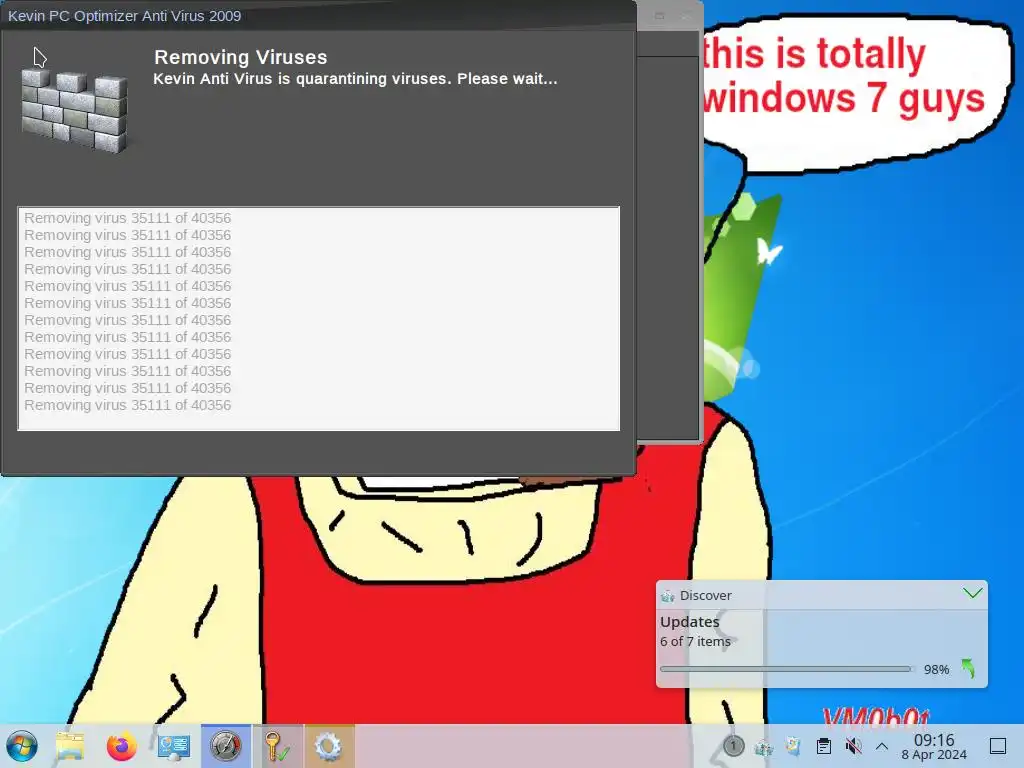1024x768 pixels.
Task: Open the key with checkmark taskbar app
Action: coord(278,746)
